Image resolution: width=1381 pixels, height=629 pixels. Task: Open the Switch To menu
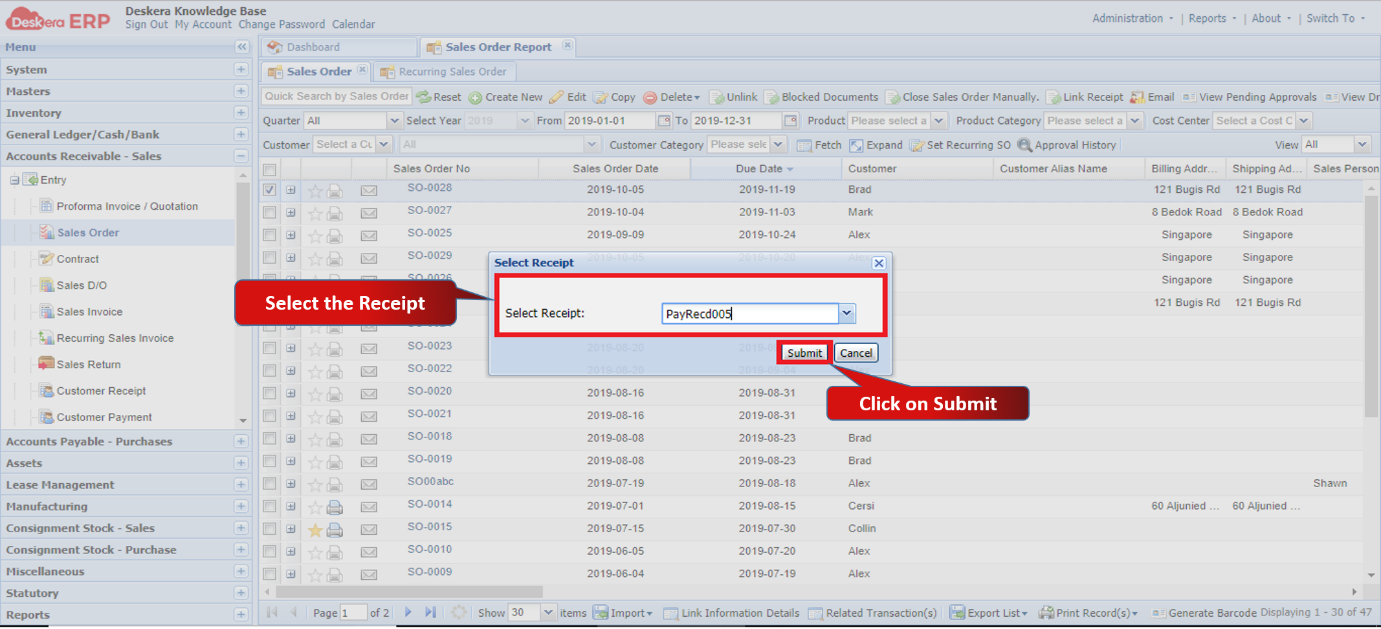coord(1335,18)
